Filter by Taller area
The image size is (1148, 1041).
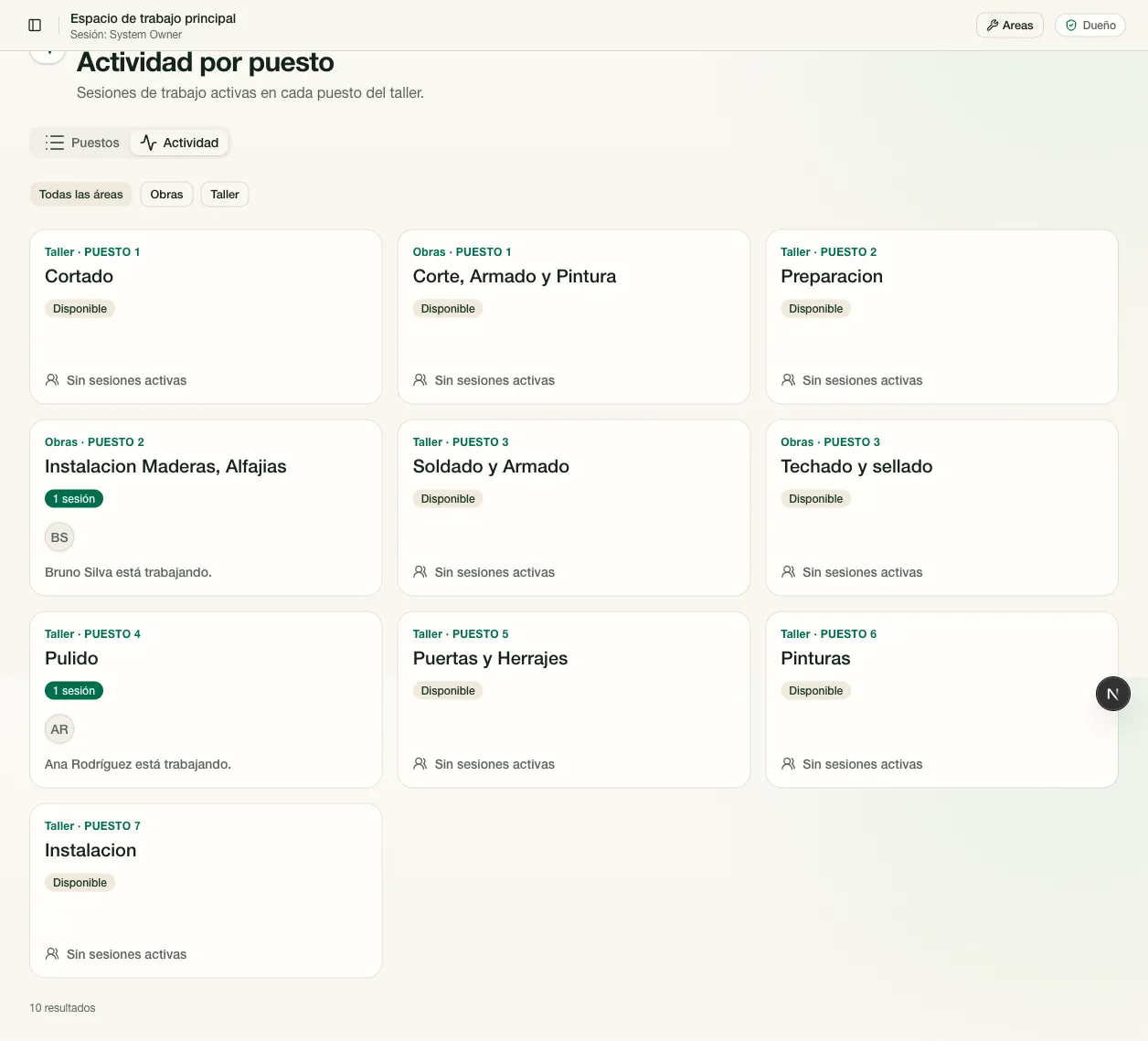[x=225, y=195]
